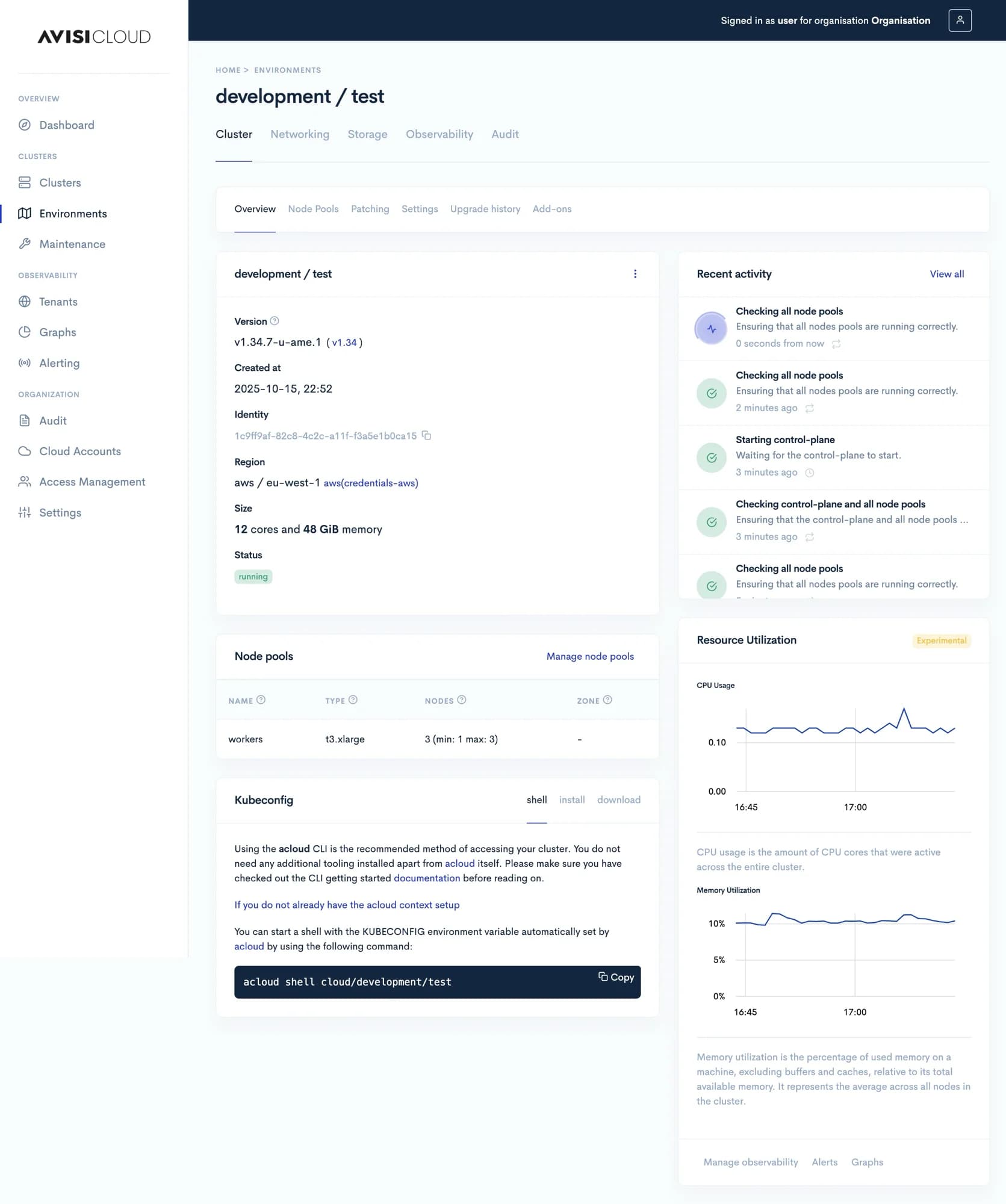The width and height of the screenshot is (1006, 1204).
Task: Copy the cluster identity with copy icon
Action: 426,435
